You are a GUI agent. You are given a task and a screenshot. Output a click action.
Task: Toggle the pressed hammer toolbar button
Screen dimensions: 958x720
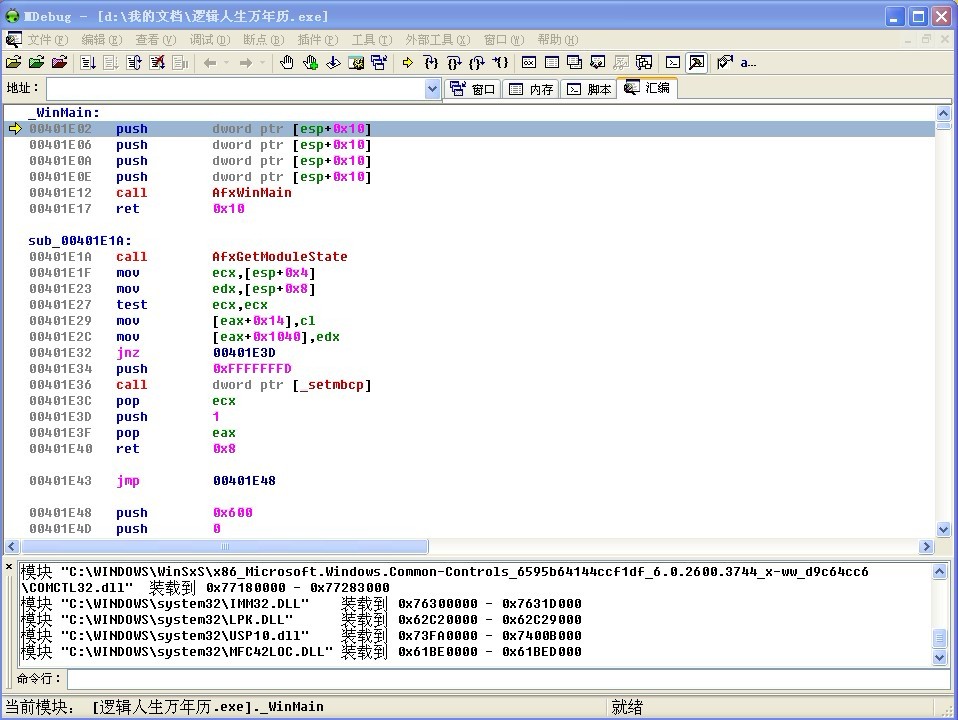(696, 62)
